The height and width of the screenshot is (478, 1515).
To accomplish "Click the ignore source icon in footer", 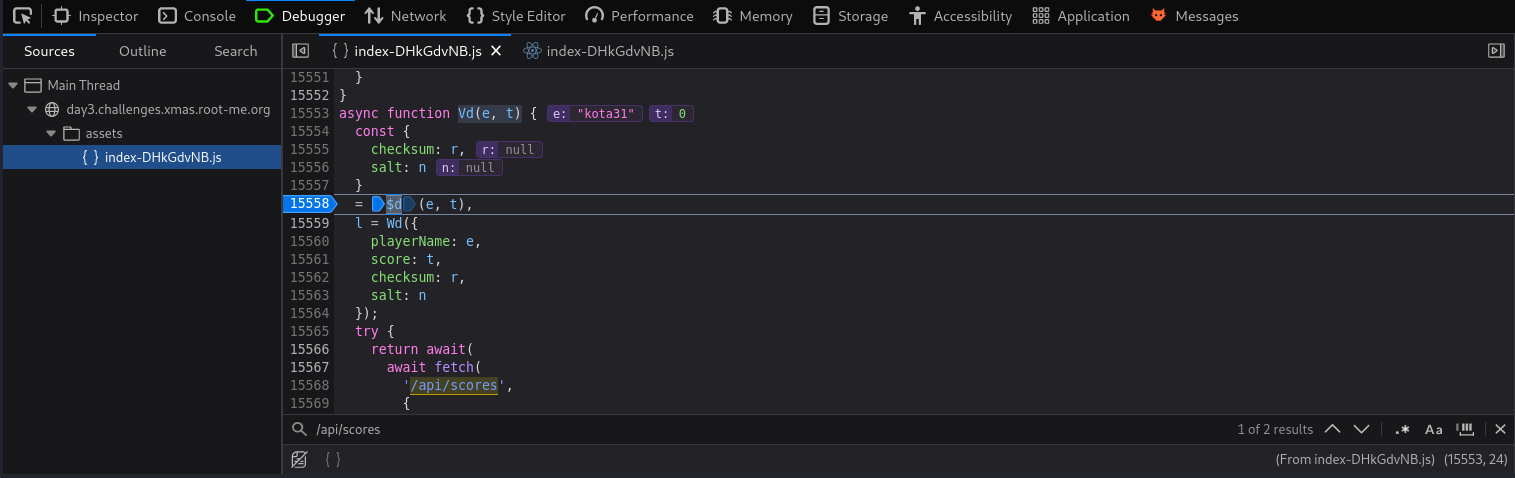I will (x=299, y=459).
